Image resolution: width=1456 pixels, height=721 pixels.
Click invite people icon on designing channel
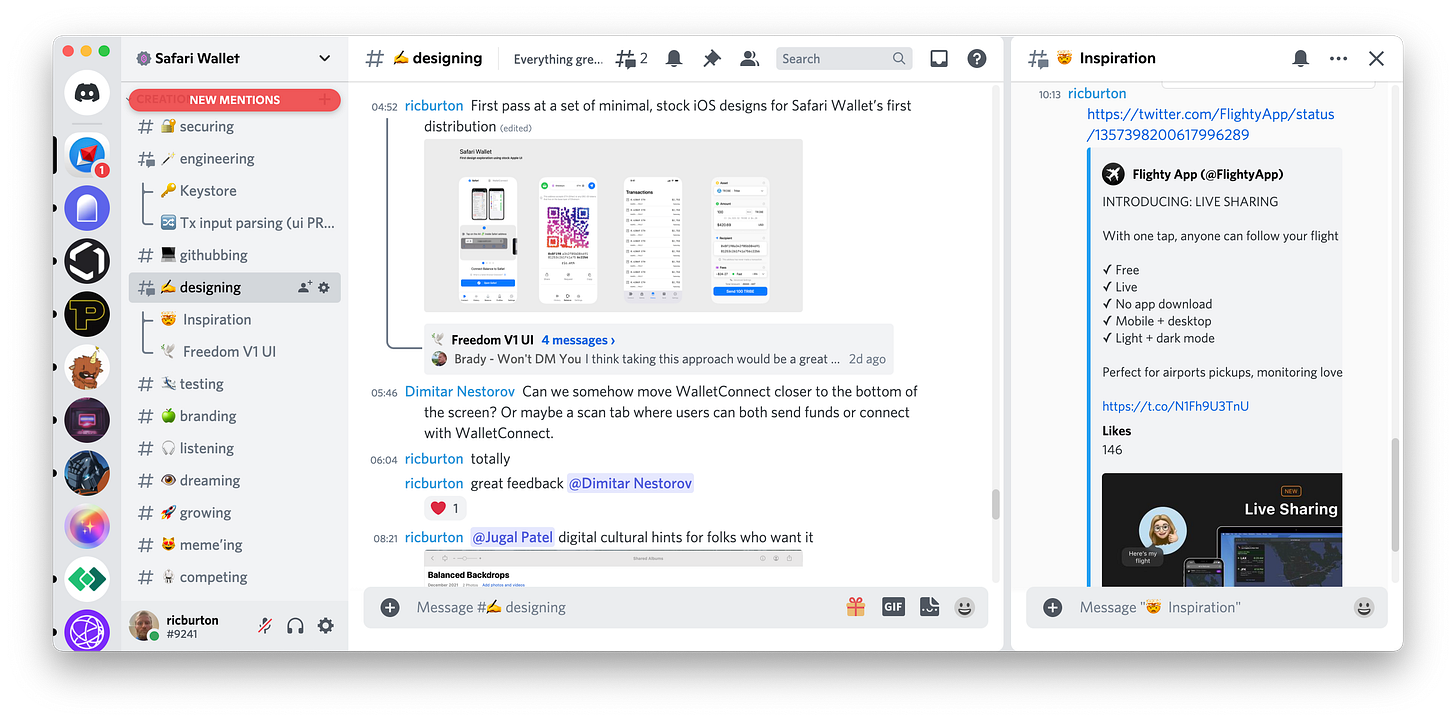305,288
